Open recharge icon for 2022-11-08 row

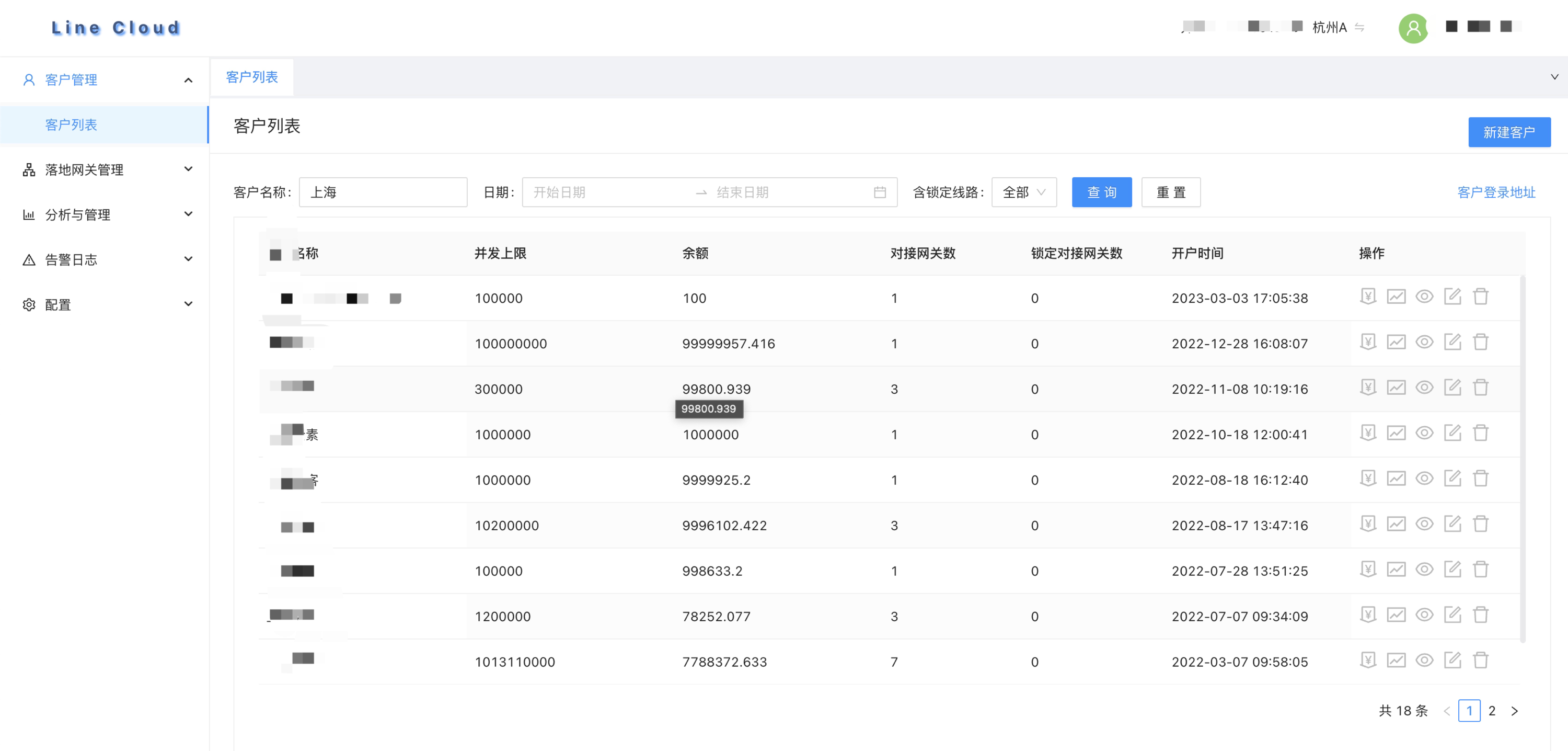pyautogui.click(x=1368, y=388)
